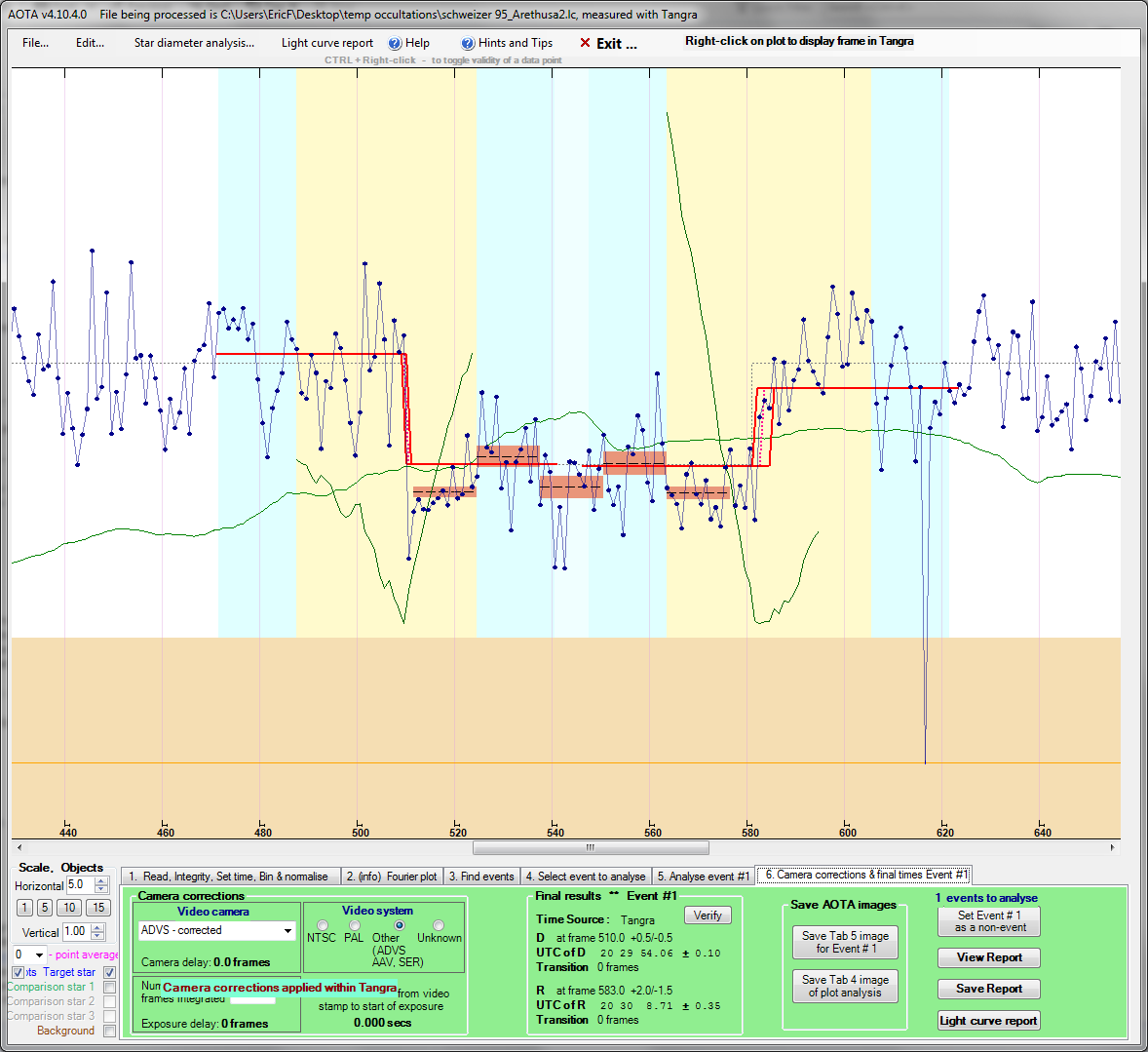The height and width of the screenshot is (1052, 1148).
Task: Click the Hints and Tips icon
Action: (468, 44)
